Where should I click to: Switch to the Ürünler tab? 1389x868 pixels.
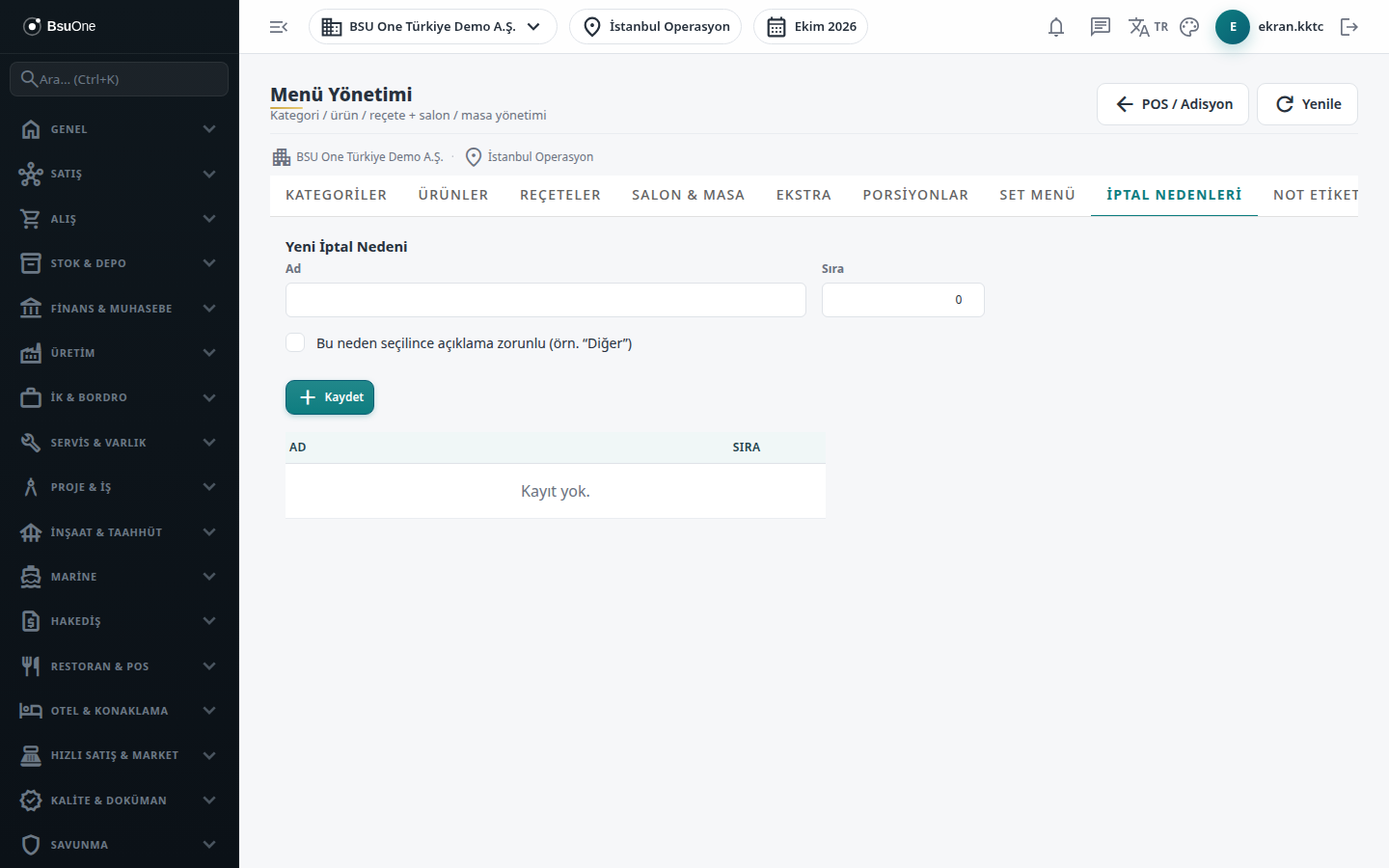pos(453,195)
